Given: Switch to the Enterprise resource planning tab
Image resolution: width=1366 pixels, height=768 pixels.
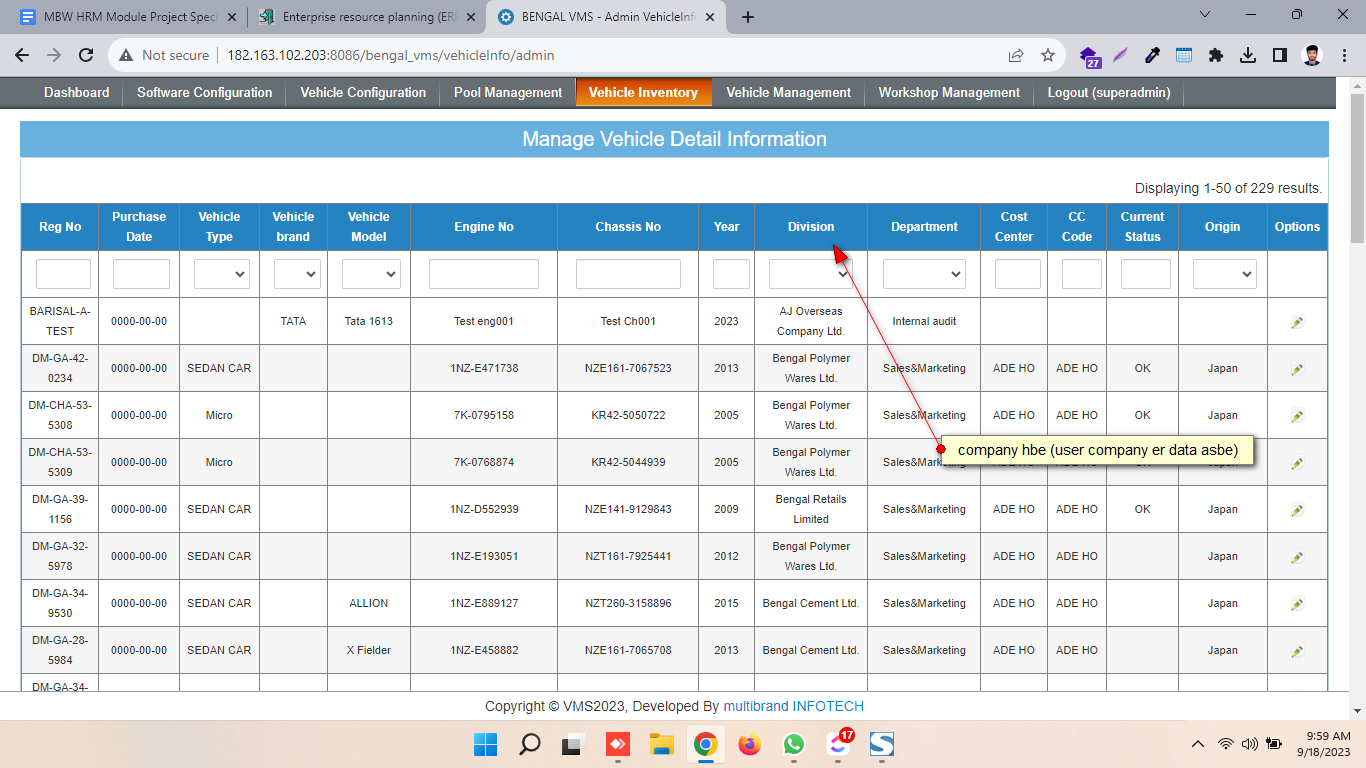Looking at the screenshot, I should (364, 17).
